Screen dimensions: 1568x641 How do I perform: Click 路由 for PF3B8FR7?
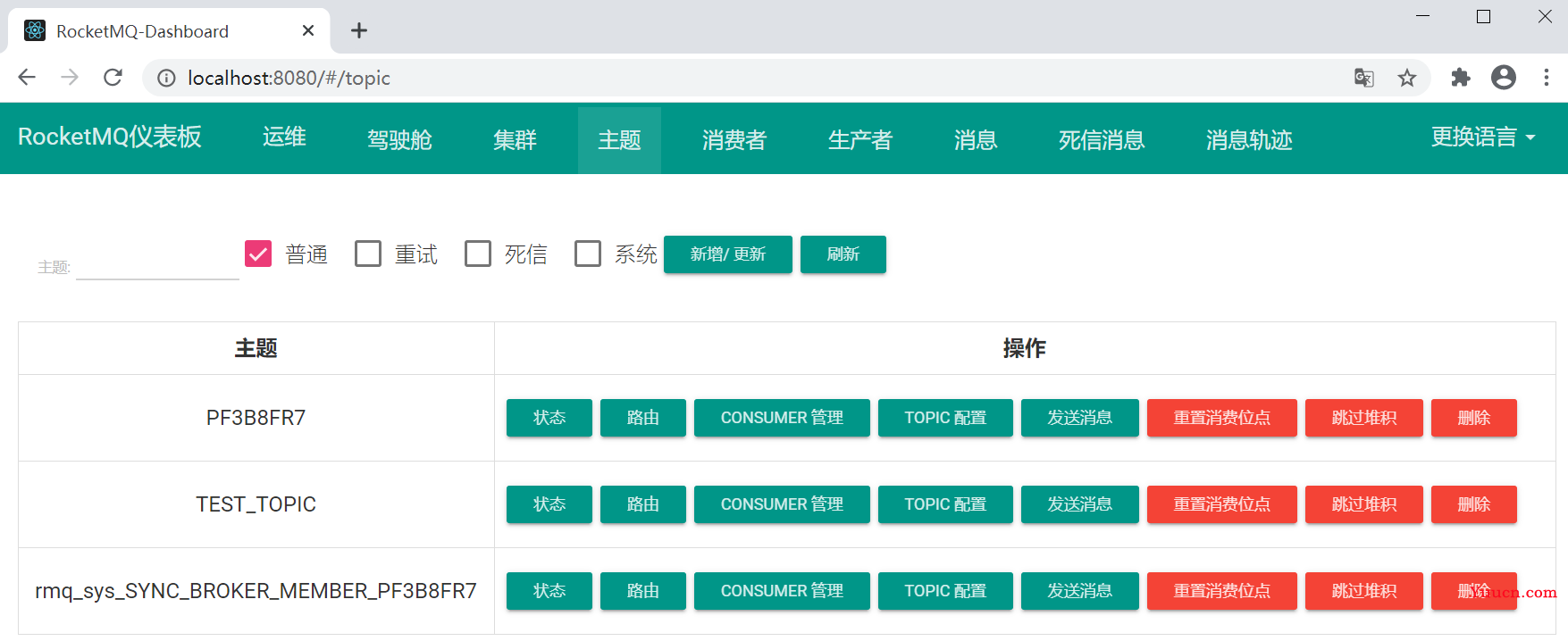point(643,418)
